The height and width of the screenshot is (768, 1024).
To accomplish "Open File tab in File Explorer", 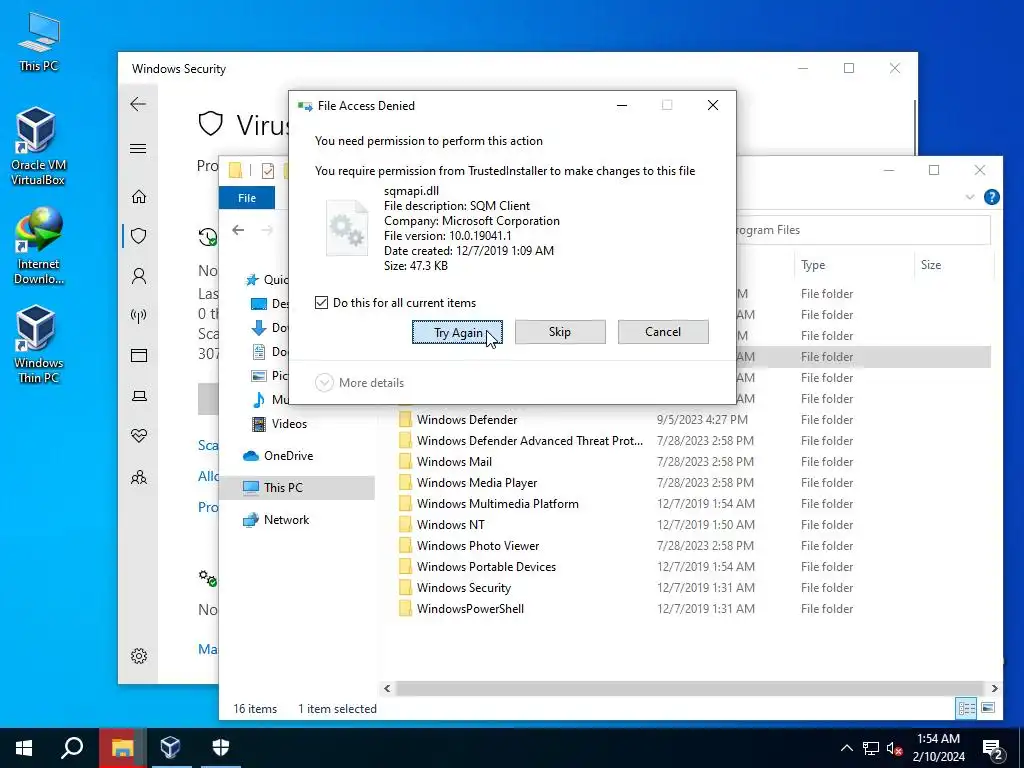I will click(x=247, y=198).
